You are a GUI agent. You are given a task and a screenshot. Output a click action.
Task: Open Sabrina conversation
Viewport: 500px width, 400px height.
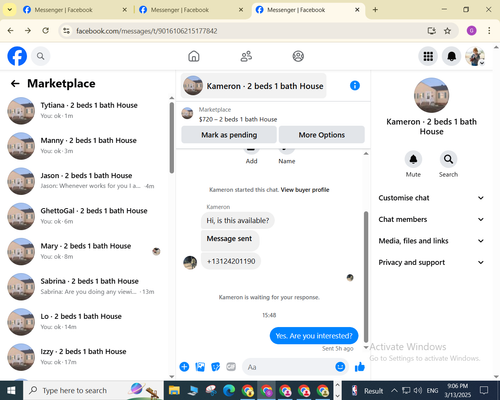[87, 287]
